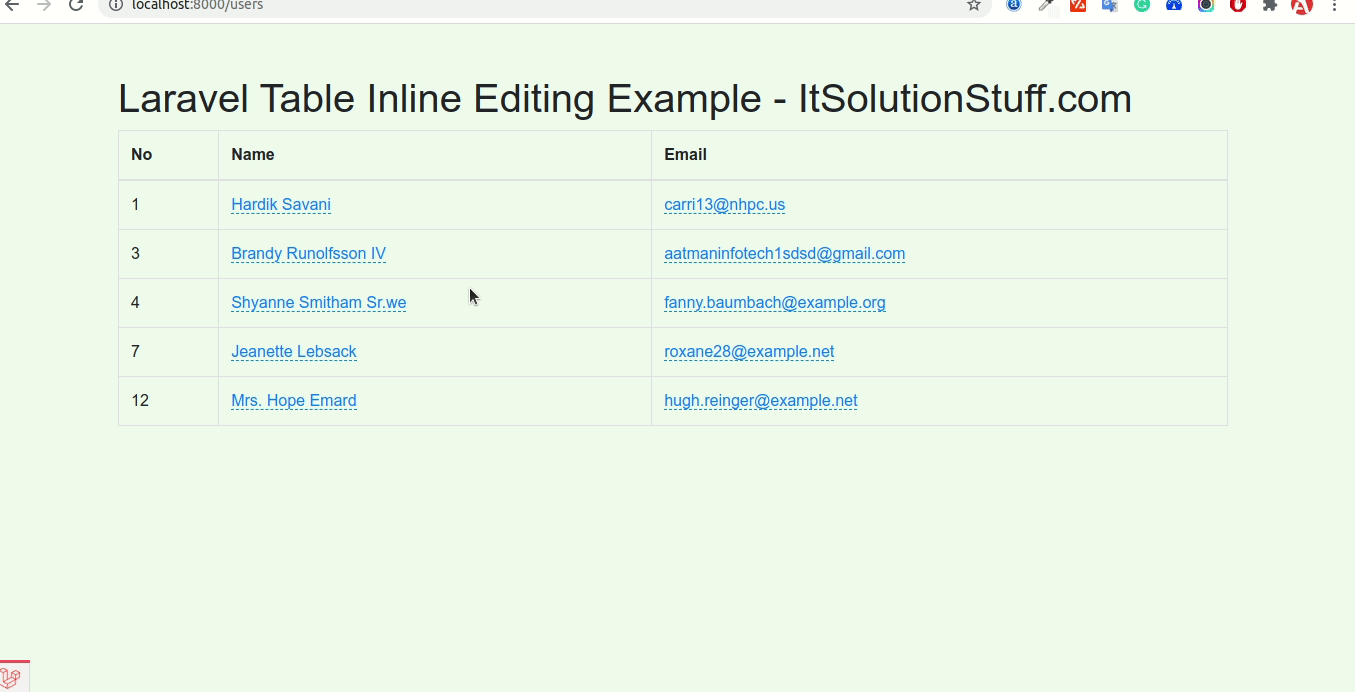This screenshot has width=1355, height=692.
Task: Edit the email roxane28@example.net
Action: point(749,351)
